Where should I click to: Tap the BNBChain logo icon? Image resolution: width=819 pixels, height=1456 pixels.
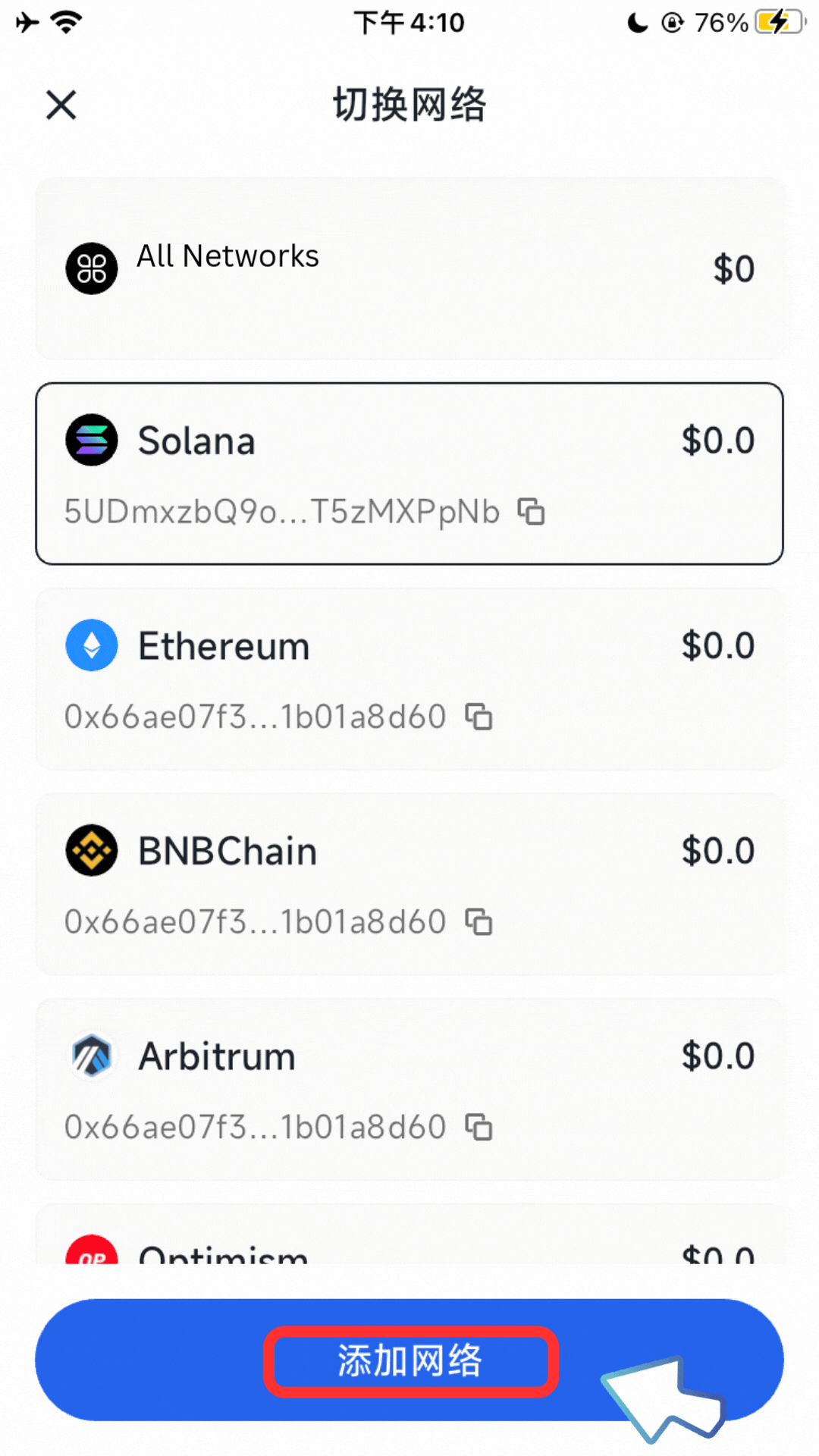point(92,850)
